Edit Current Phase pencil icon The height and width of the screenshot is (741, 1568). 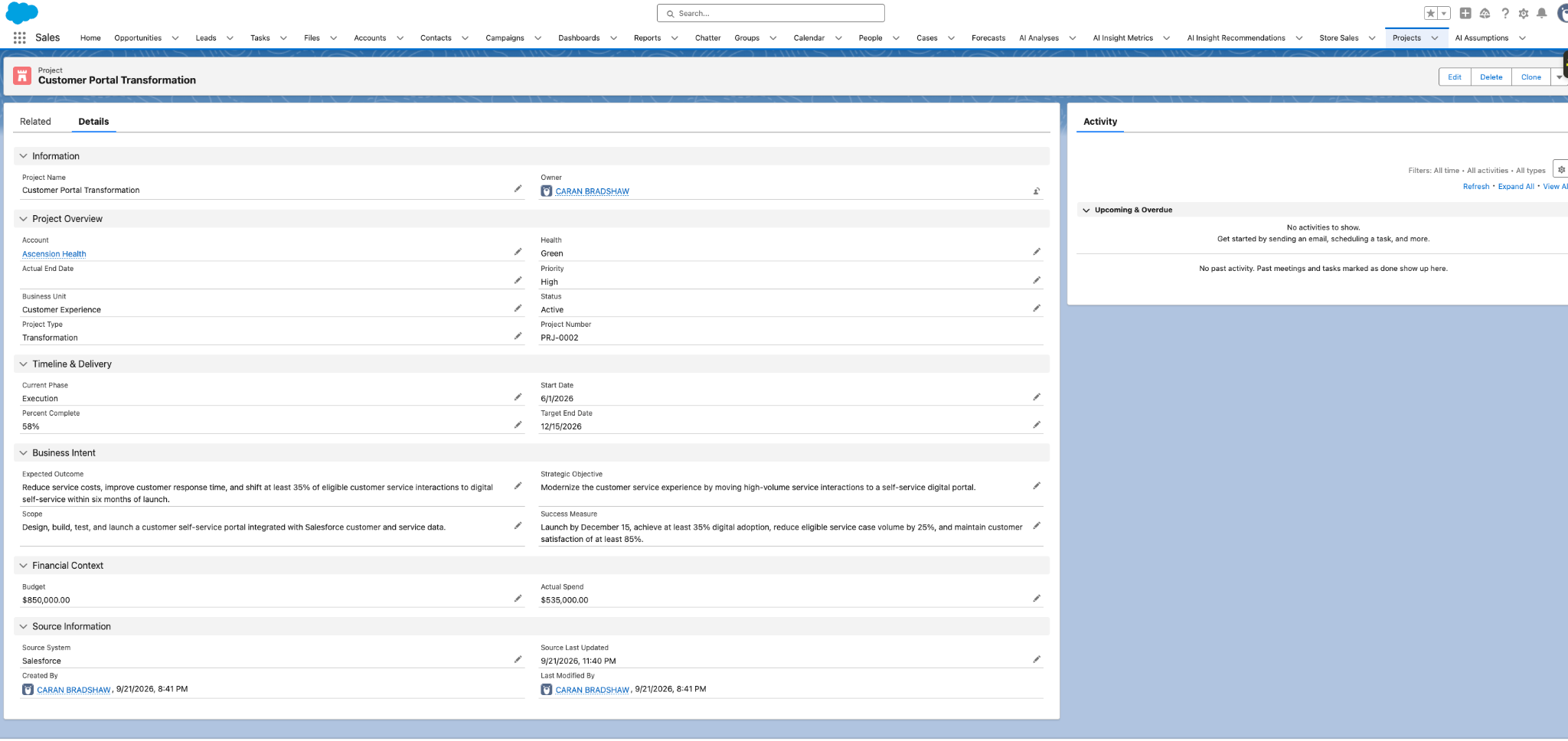click(518, 397)
